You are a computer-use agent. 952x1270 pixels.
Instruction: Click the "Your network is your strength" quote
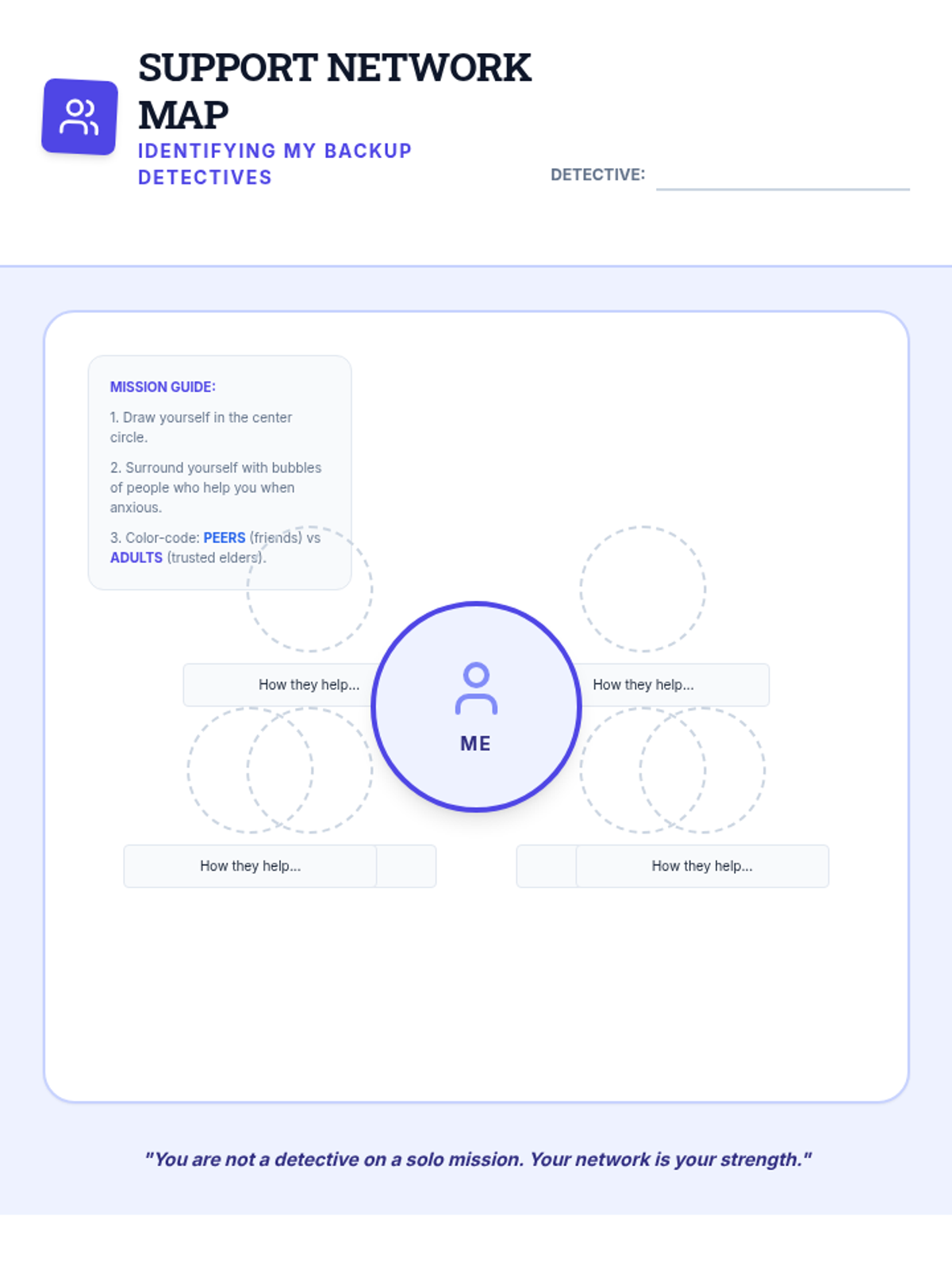478,1160
